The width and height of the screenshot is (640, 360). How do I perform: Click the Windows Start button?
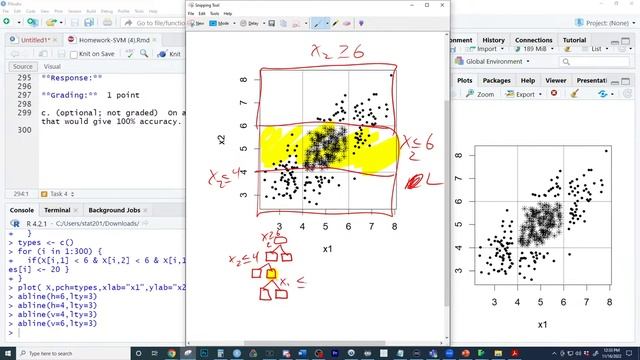(x=8, y=353)
